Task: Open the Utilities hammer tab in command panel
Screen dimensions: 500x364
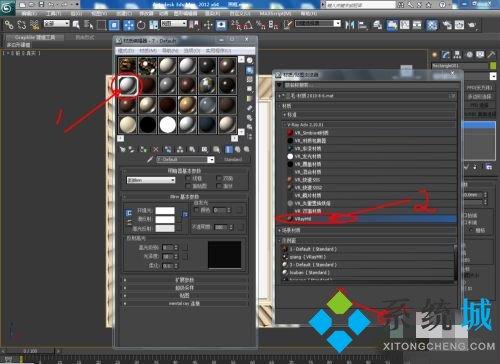Action: pyautogui.click(x=491, y=55)
